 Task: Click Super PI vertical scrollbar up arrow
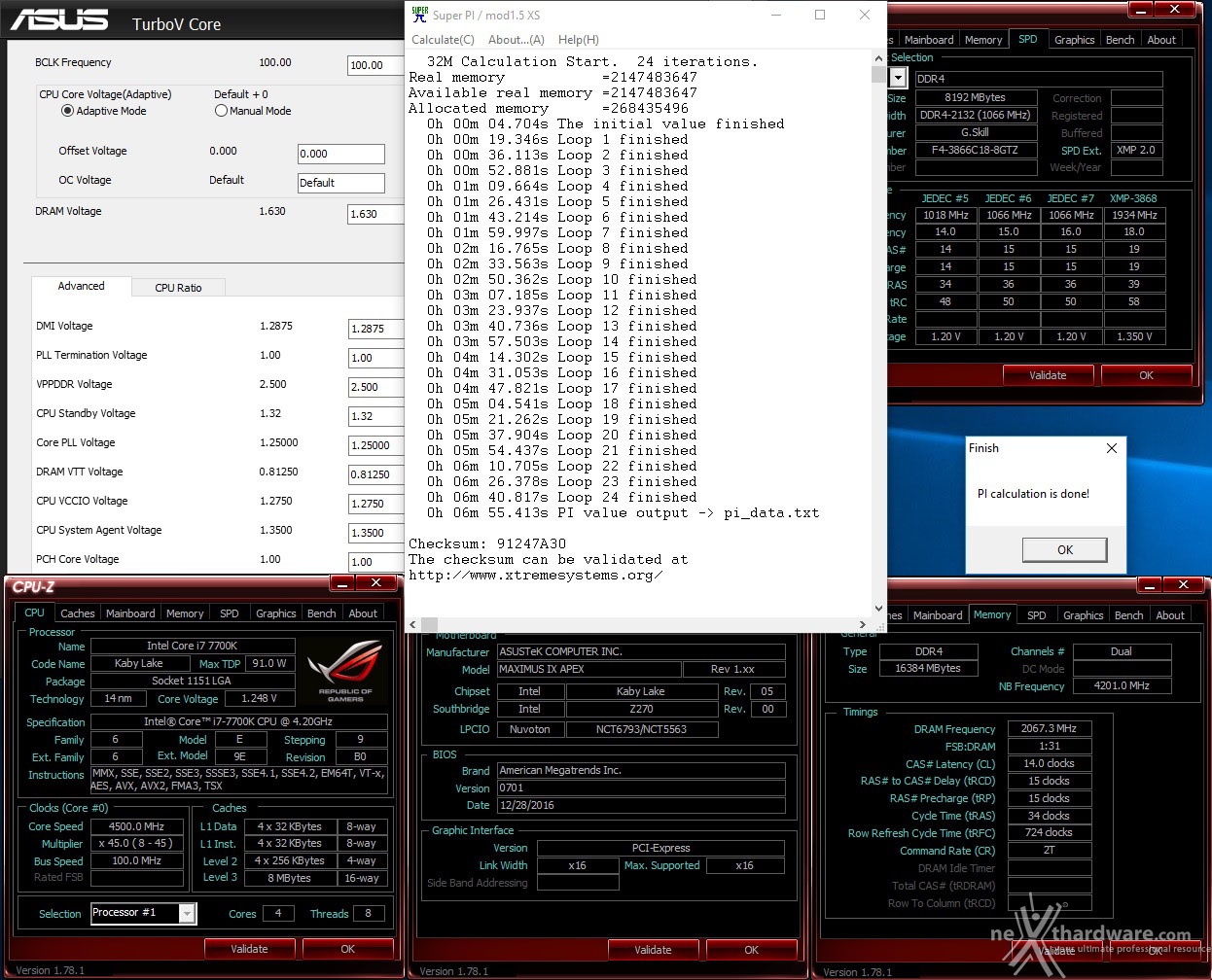coord(878,59)
